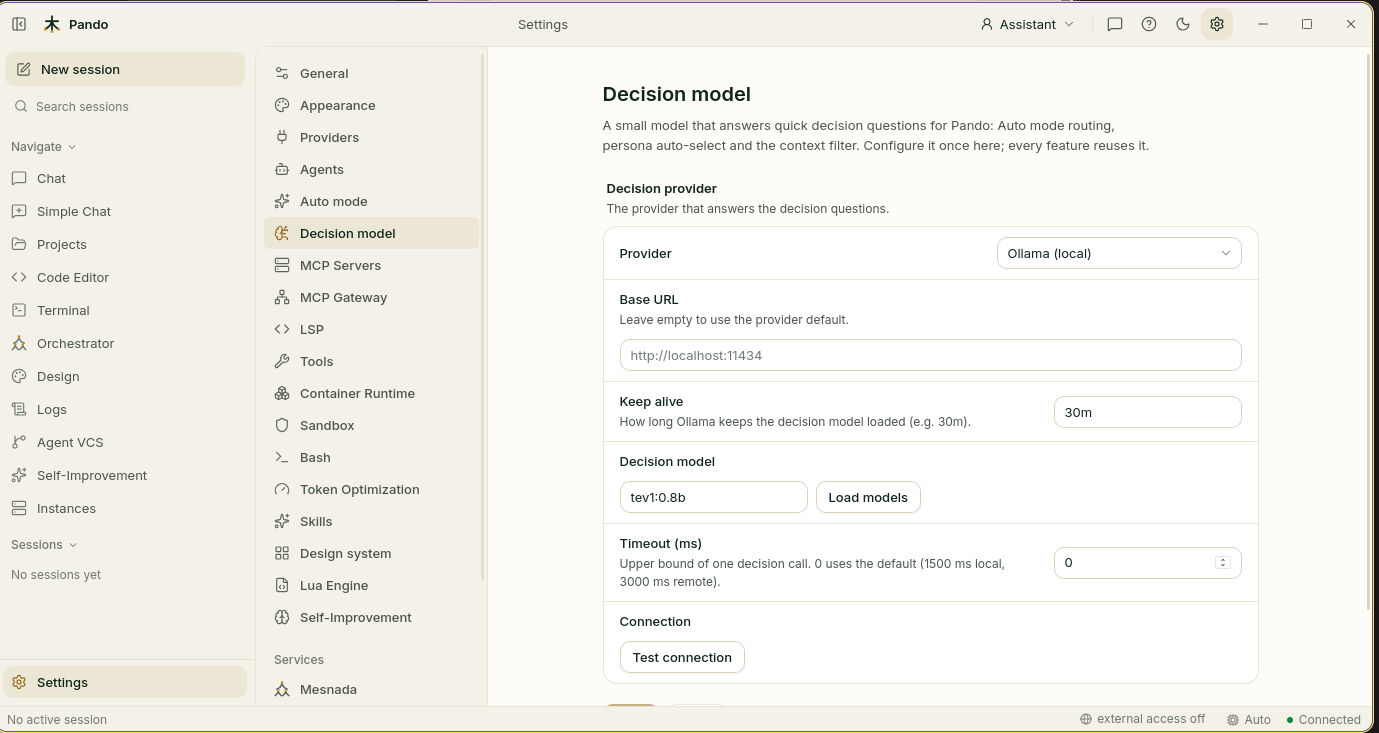Open MCP Gateway settings
The image size is (1379, 733).
pyautogui.click(x=371, y=297)
